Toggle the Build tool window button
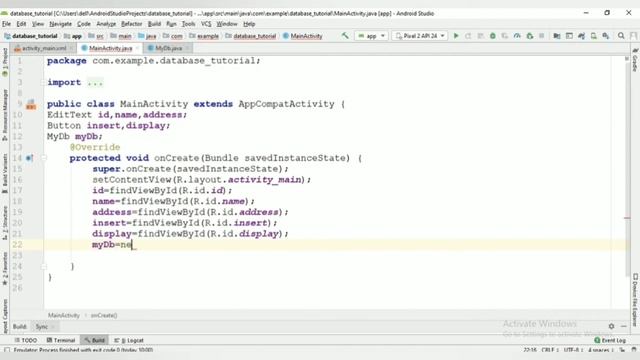 coord(95,340)
